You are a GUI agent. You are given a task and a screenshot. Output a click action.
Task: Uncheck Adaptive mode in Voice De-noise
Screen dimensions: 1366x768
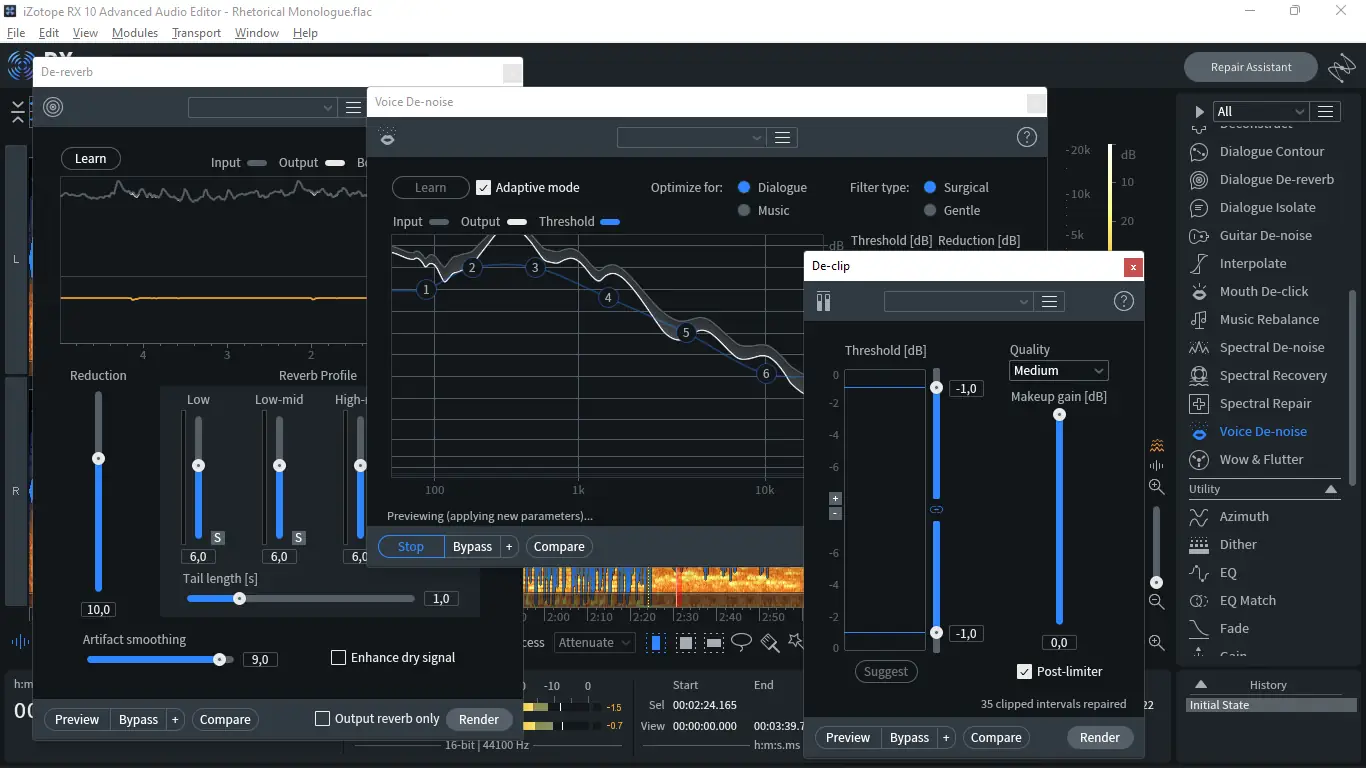[x=483, y=187]
